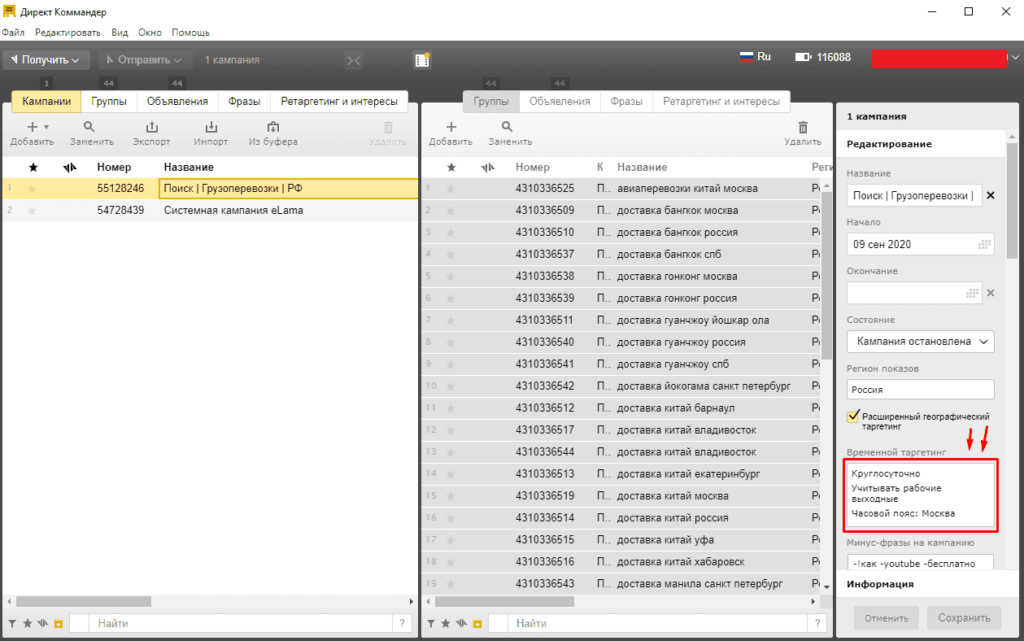
Task: Open calendar for Окончание date
Action: [972, 293]
